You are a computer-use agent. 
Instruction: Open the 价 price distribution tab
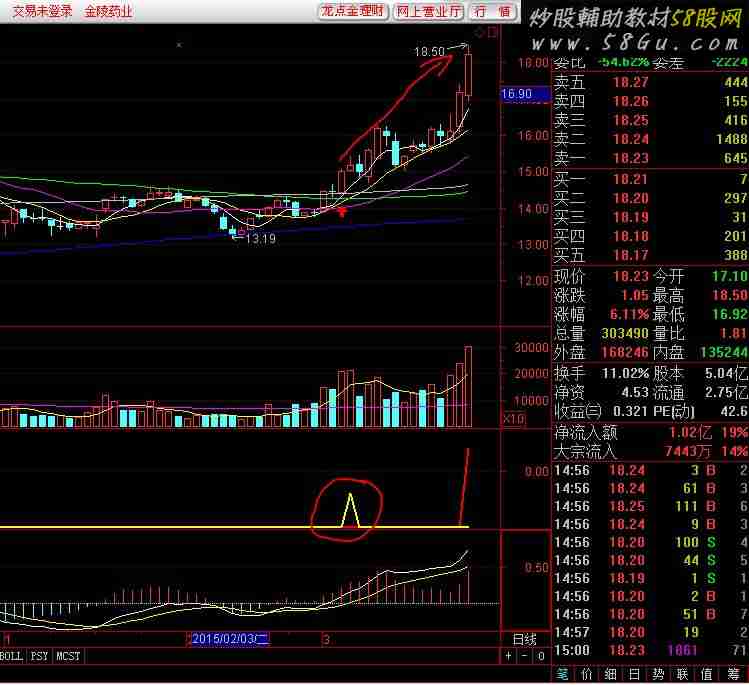click(x=586, y=674)
